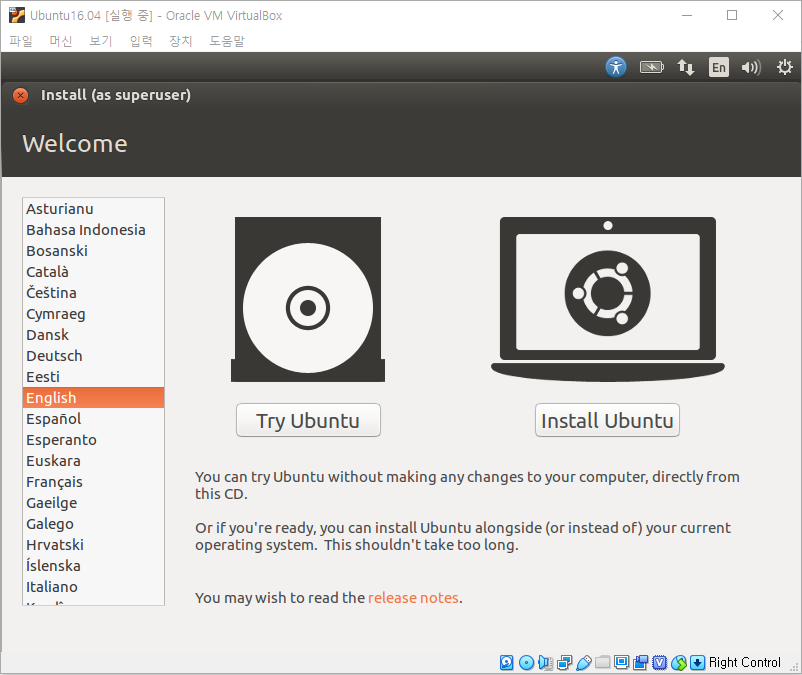802x675 pixels.
Task: Choose Čeština as the language
Action: [94, 292]
